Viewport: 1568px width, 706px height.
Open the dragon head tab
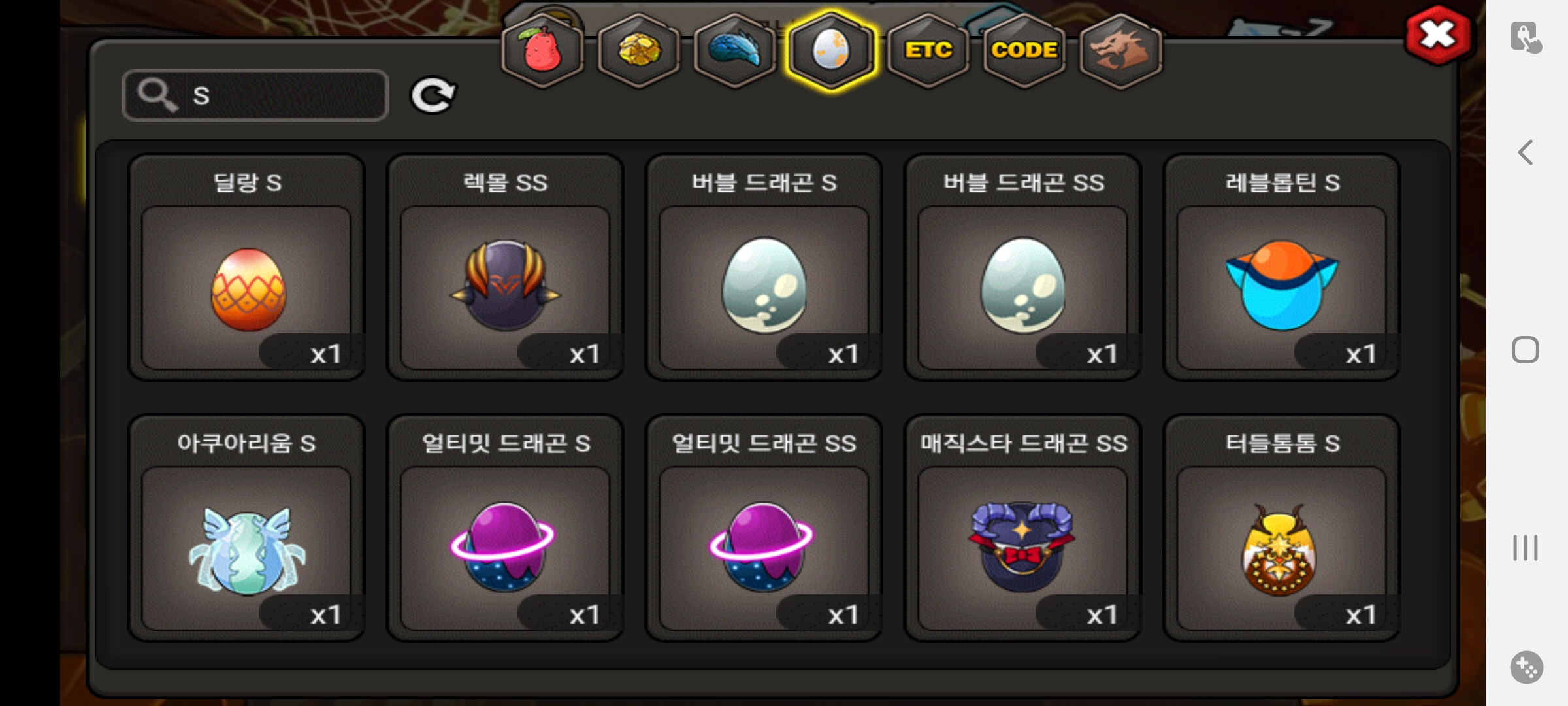coord(1120,50)
